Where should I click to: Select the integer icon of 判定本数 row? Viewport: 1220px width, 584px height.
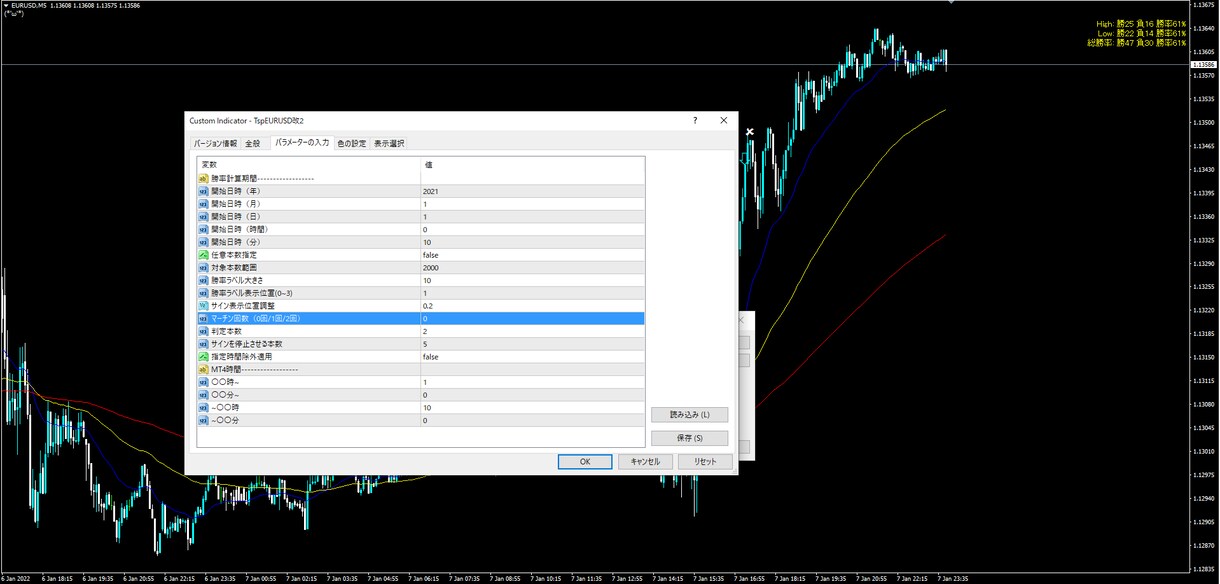click(203, 331)
